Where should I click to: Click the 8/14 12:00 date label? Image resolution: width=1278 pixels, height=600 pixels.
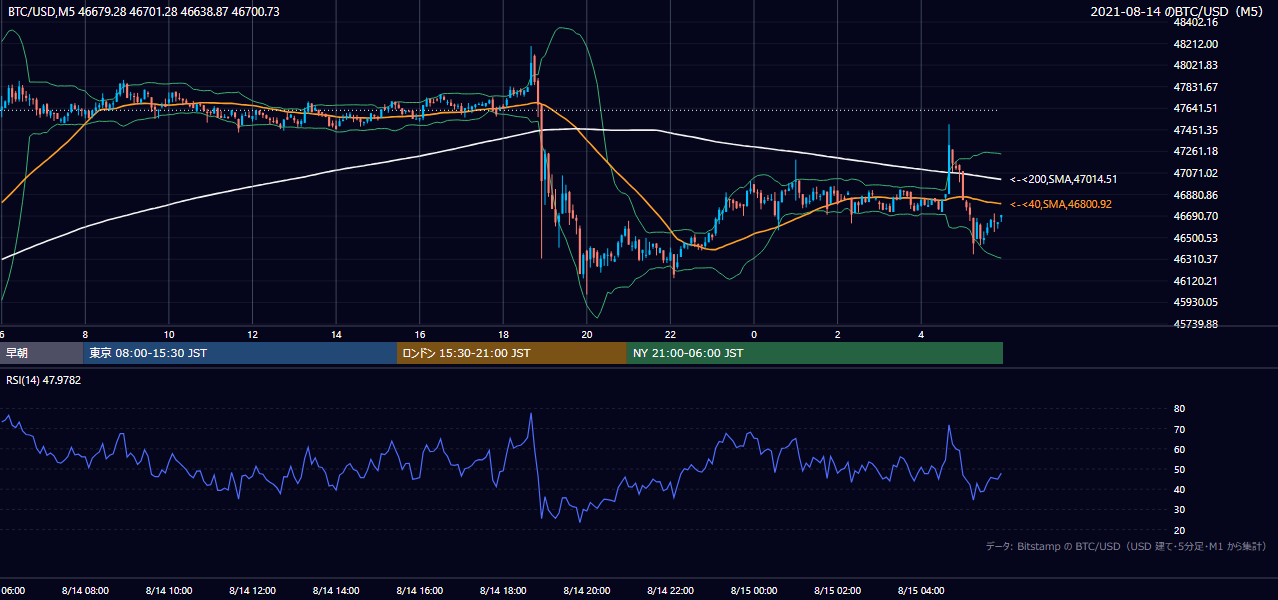[252, 591]
